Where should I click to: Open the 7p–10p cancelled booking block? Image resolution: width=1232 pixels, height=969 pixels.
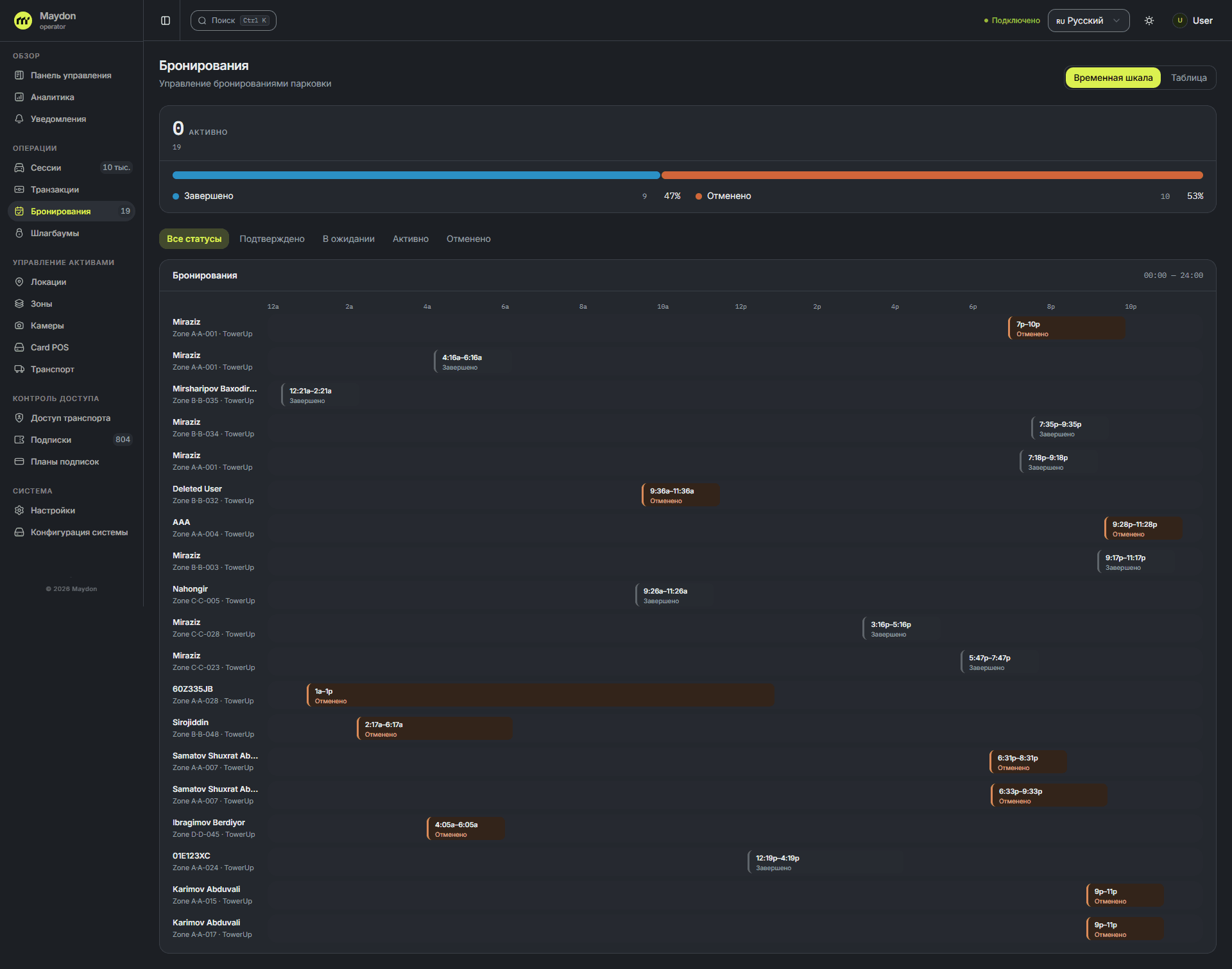[1066, 329]
